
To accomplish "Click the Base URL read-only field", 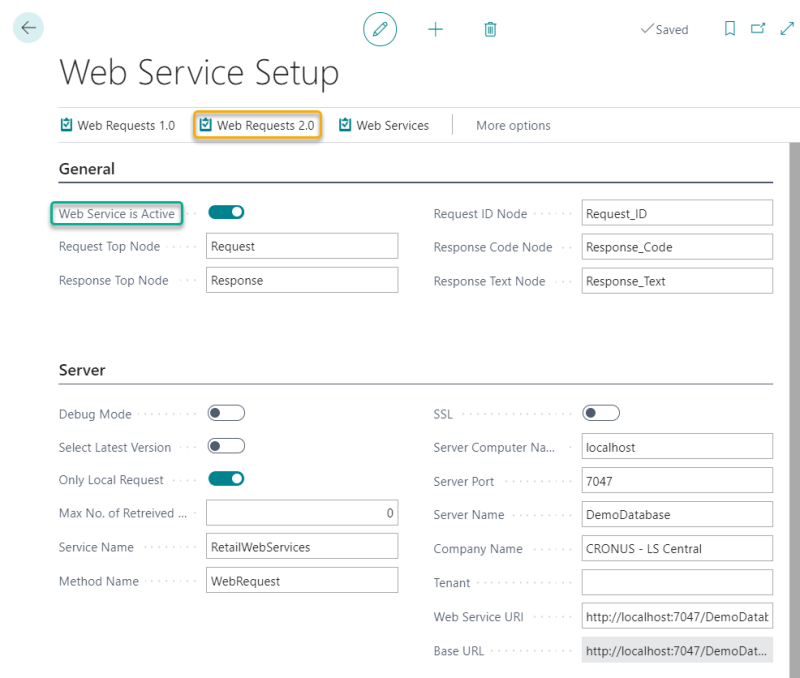I will click(x=677, y=650).
